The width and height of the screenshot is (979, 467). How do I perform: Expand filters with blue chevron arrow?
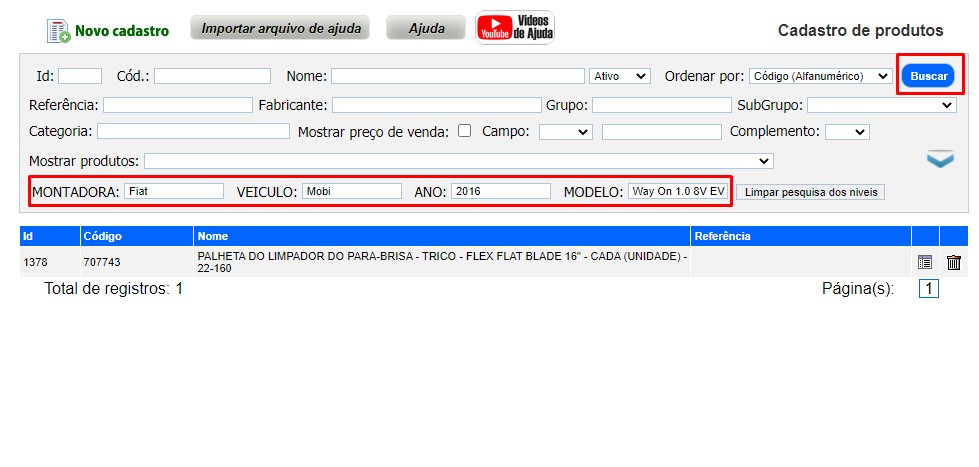tap(940, 159)
